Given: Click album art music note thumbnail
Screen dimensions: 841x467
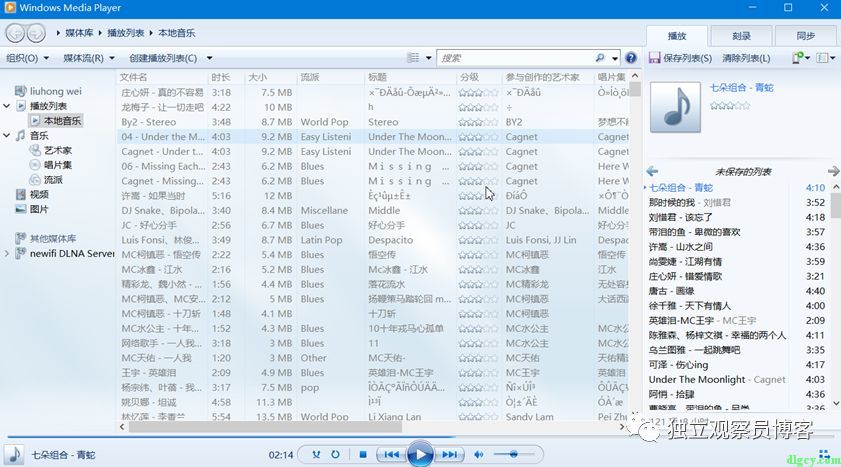Looking at the screenshot, I should point(675,107).
